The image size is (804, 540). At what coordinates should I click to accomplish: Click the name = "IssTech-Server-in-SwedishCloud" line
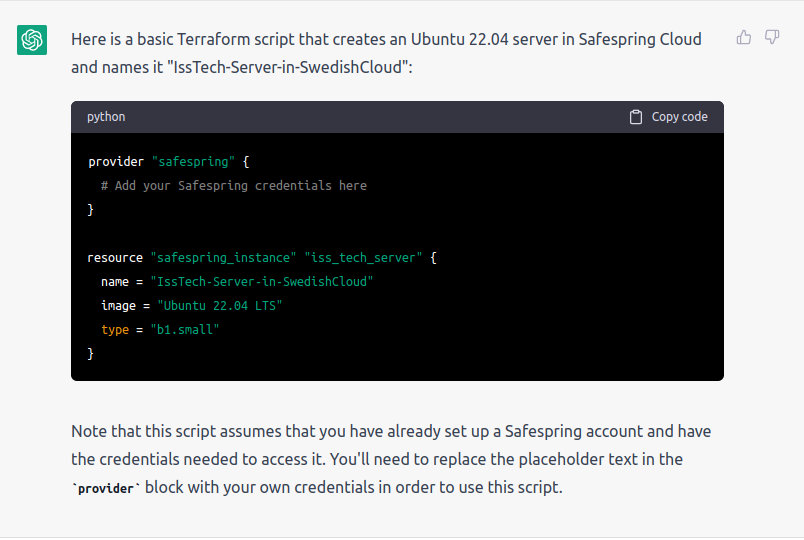tap(237, 282)
